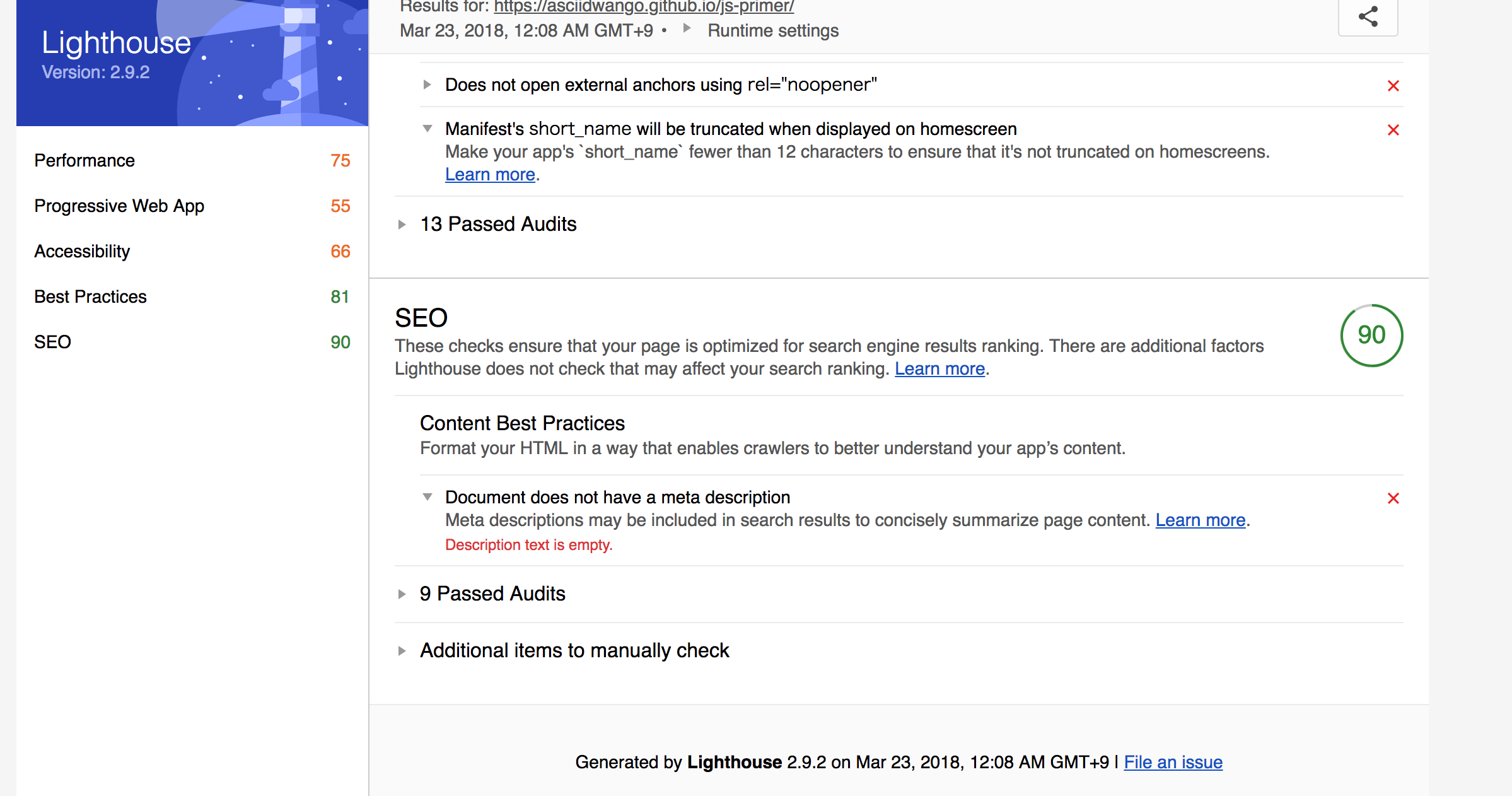Click the red fail icon on short_name audit

pyautogui.click(x=1393, y=130)
